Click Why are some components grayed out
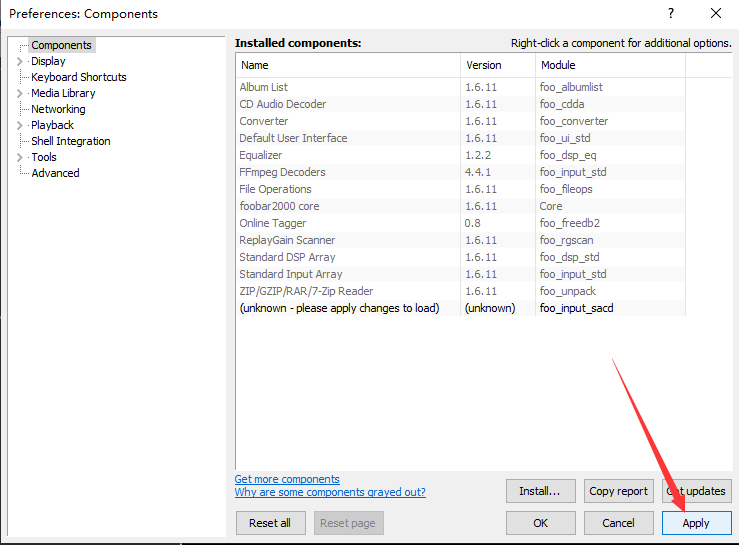Image resolution: width=739 pixels, height=545 pixels. click(x=330, y=492)
